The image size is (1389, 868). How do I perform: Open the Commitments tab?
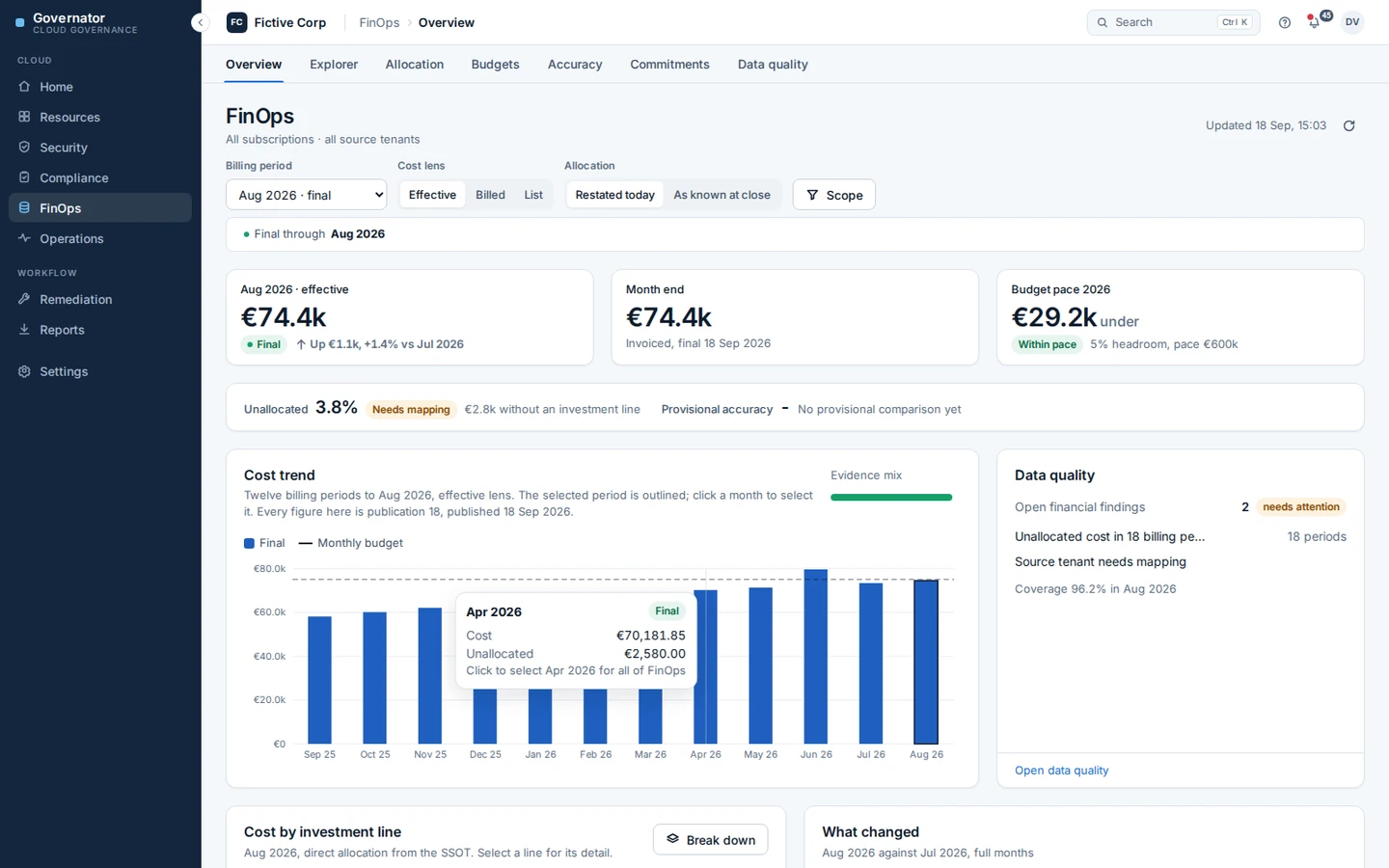tap(669, 65)
